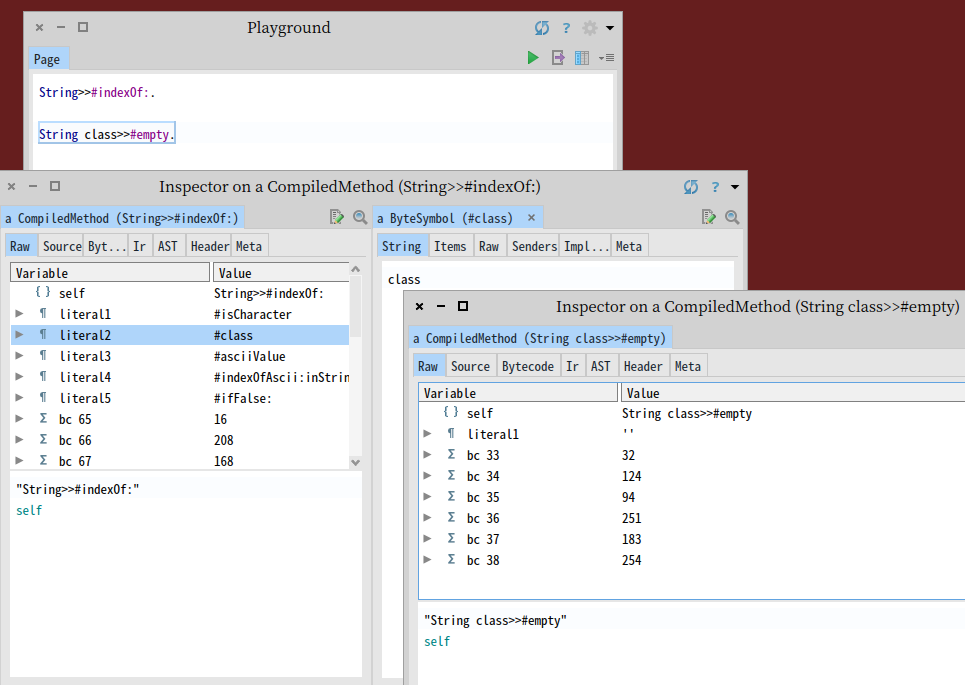The image size is (965, 685).
Task: Select the Items tab in ByteSymbol pane
Action: 450,246
